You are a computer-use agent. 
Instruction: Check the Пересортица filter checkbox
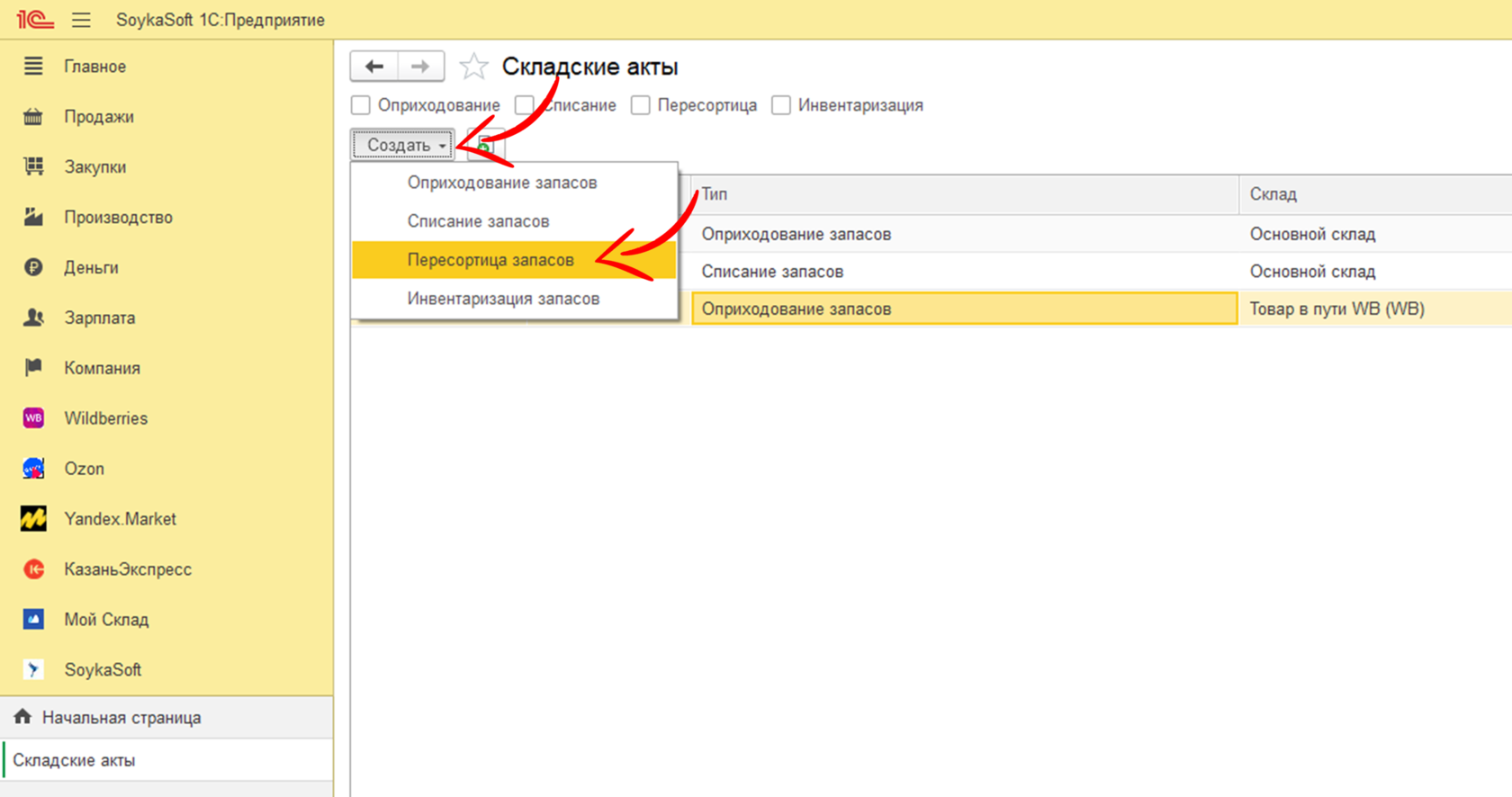[641, 105]
